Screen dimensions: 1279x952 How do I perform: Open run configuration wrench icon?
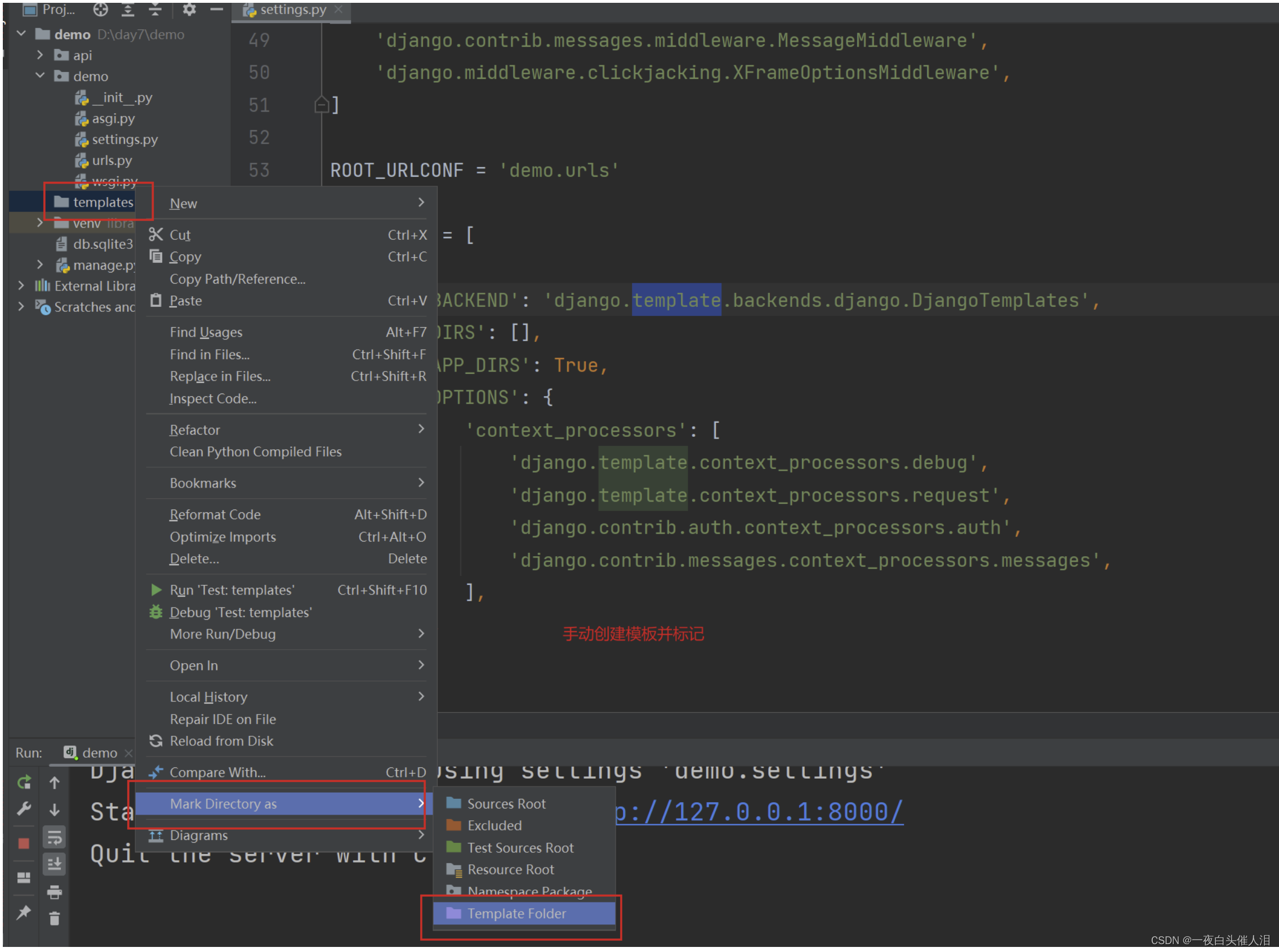(x=24, y=808)
